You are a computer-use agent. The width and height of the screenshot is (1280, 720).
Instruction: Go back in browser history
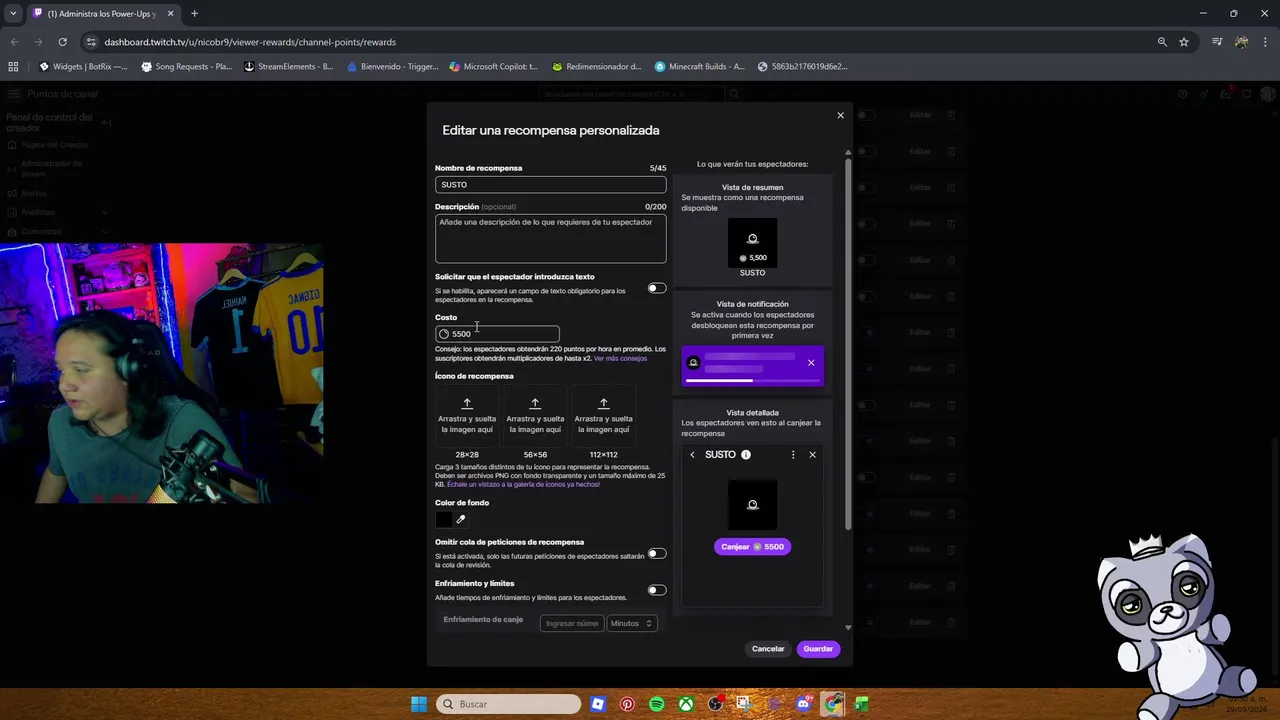pyautogui.click(x=14, y=42)
